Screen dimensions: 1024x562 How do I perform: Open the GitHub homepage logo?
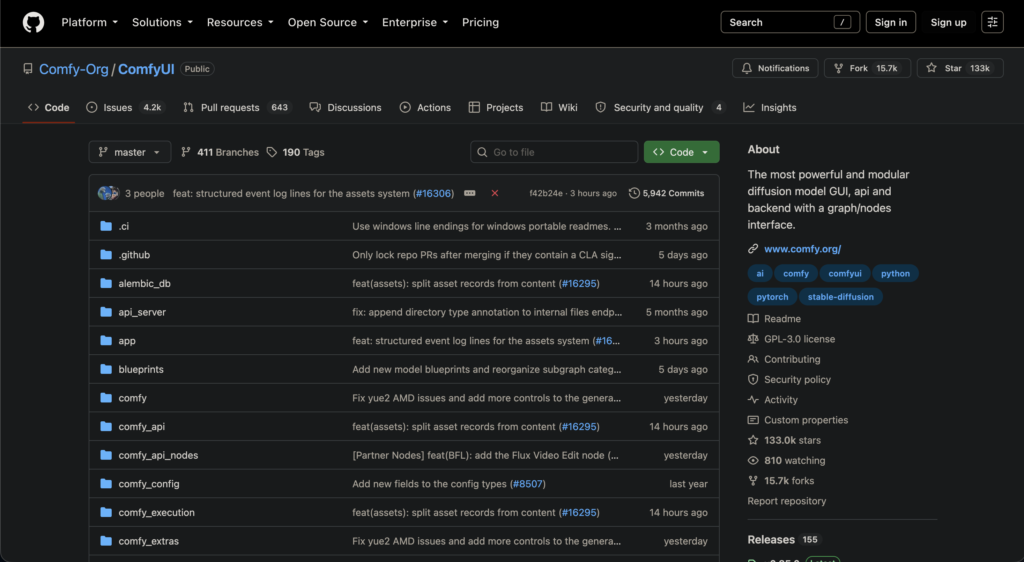click(33, 22)
